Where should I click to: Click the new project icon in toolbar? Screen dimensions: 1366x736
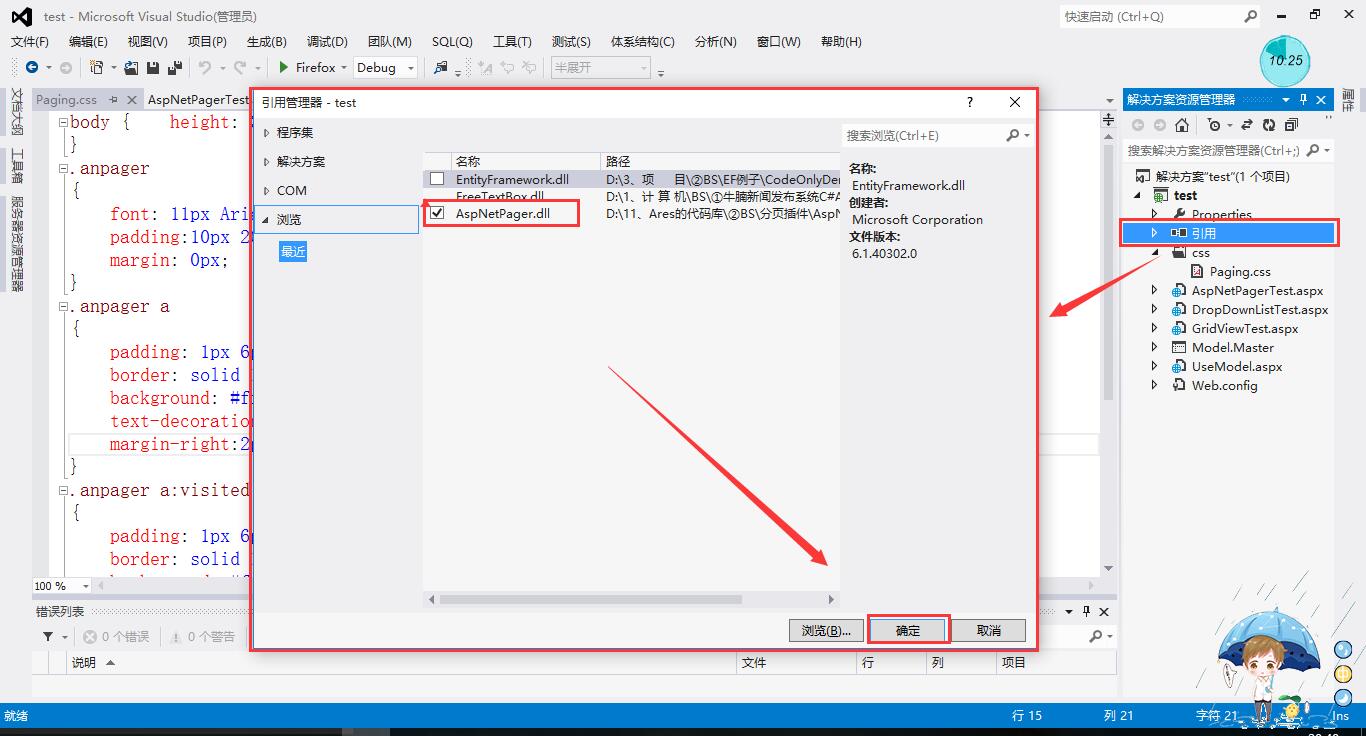(x=96, y=68)
